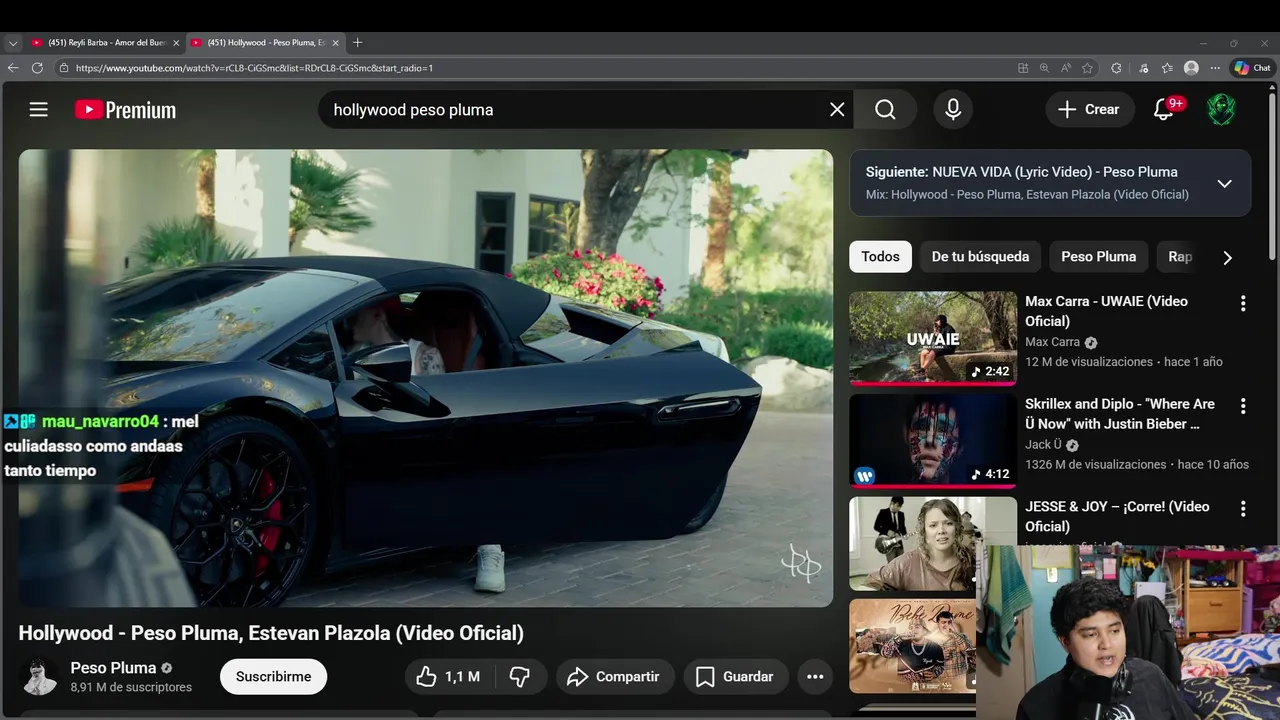This screenshot has height=720, width=1280.
Task: Open the tab actions dropdown menu
Action: pyautogui.click(x=12, y=43)
